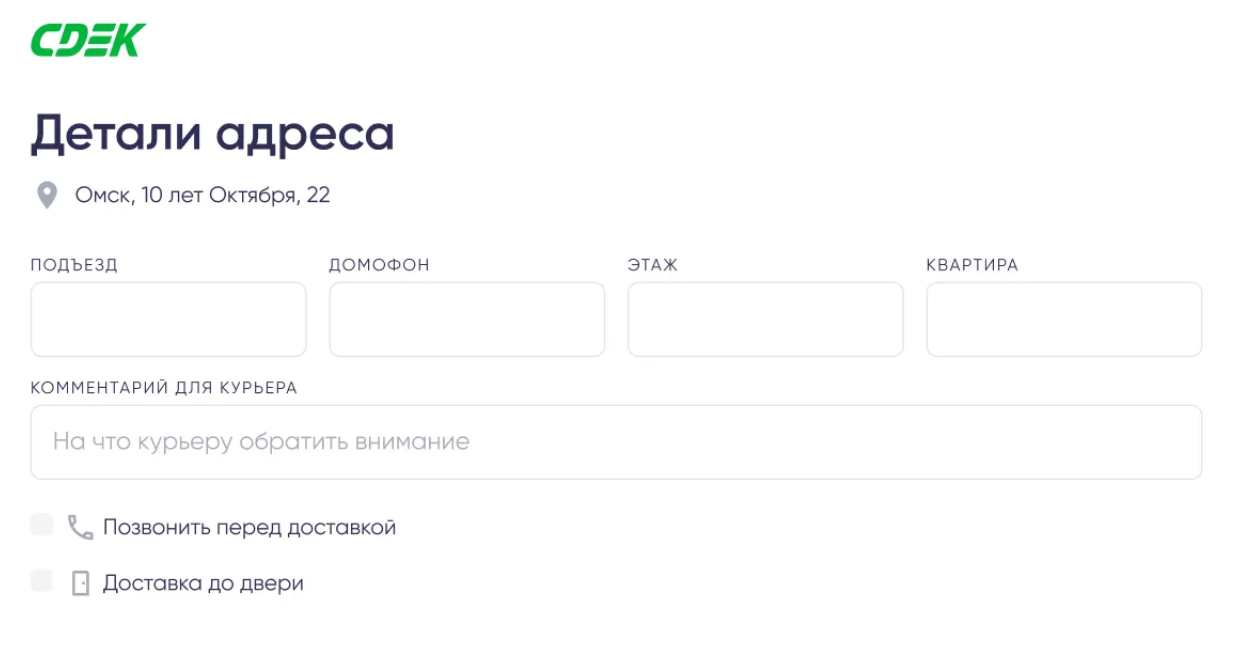1255x668 pixels.
Task: Enable the 'Позвонить перед доставкой' checkbox
Action: (41, 525)
